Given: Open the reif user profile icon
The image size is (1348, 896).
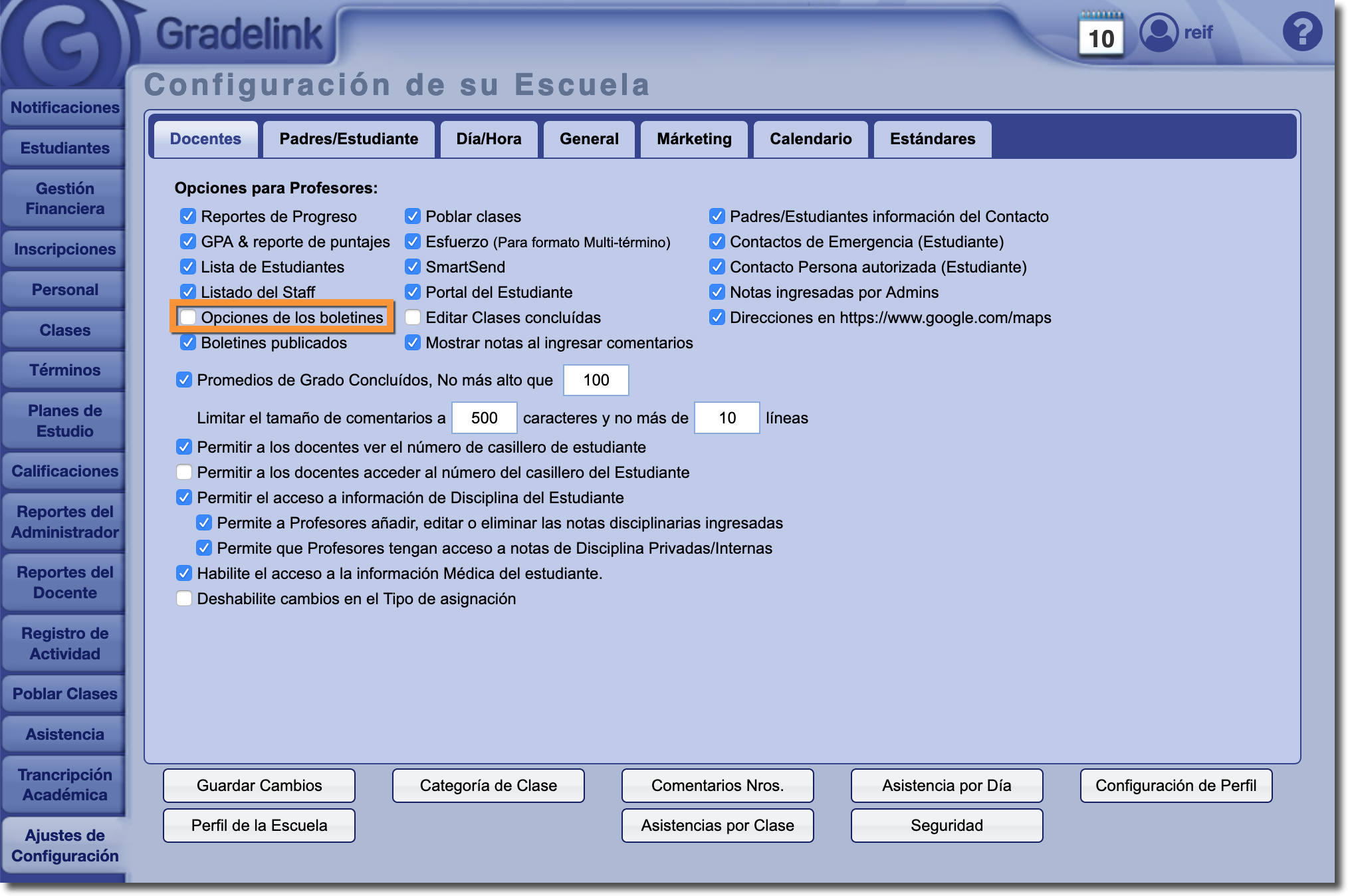Looking at the screenshot, I should [x=1159, y=32].
